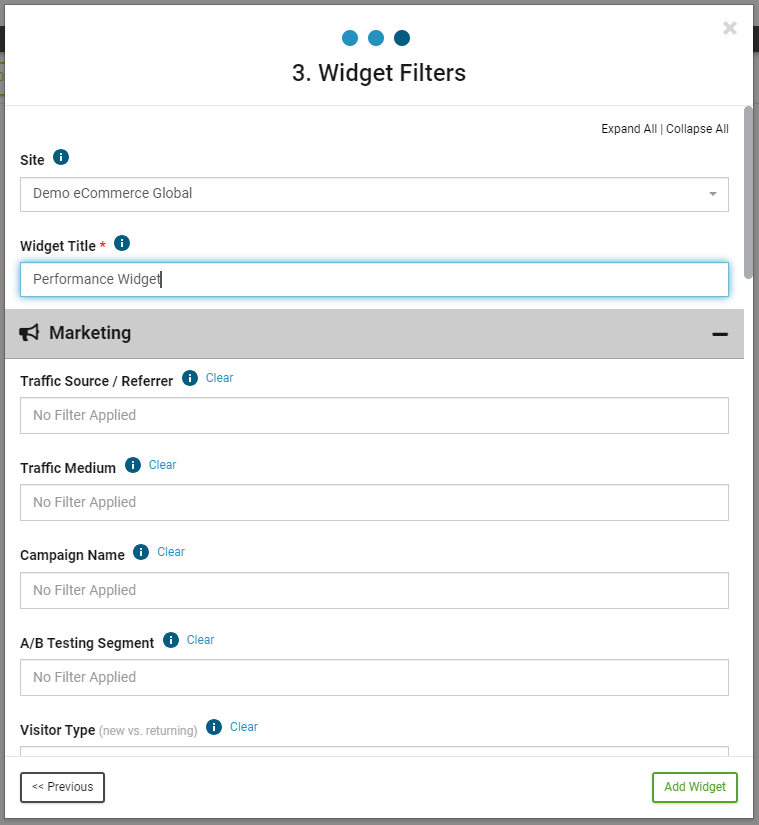
Task: Click the A/B Testing Segment info icon
Action: (171, 641)
